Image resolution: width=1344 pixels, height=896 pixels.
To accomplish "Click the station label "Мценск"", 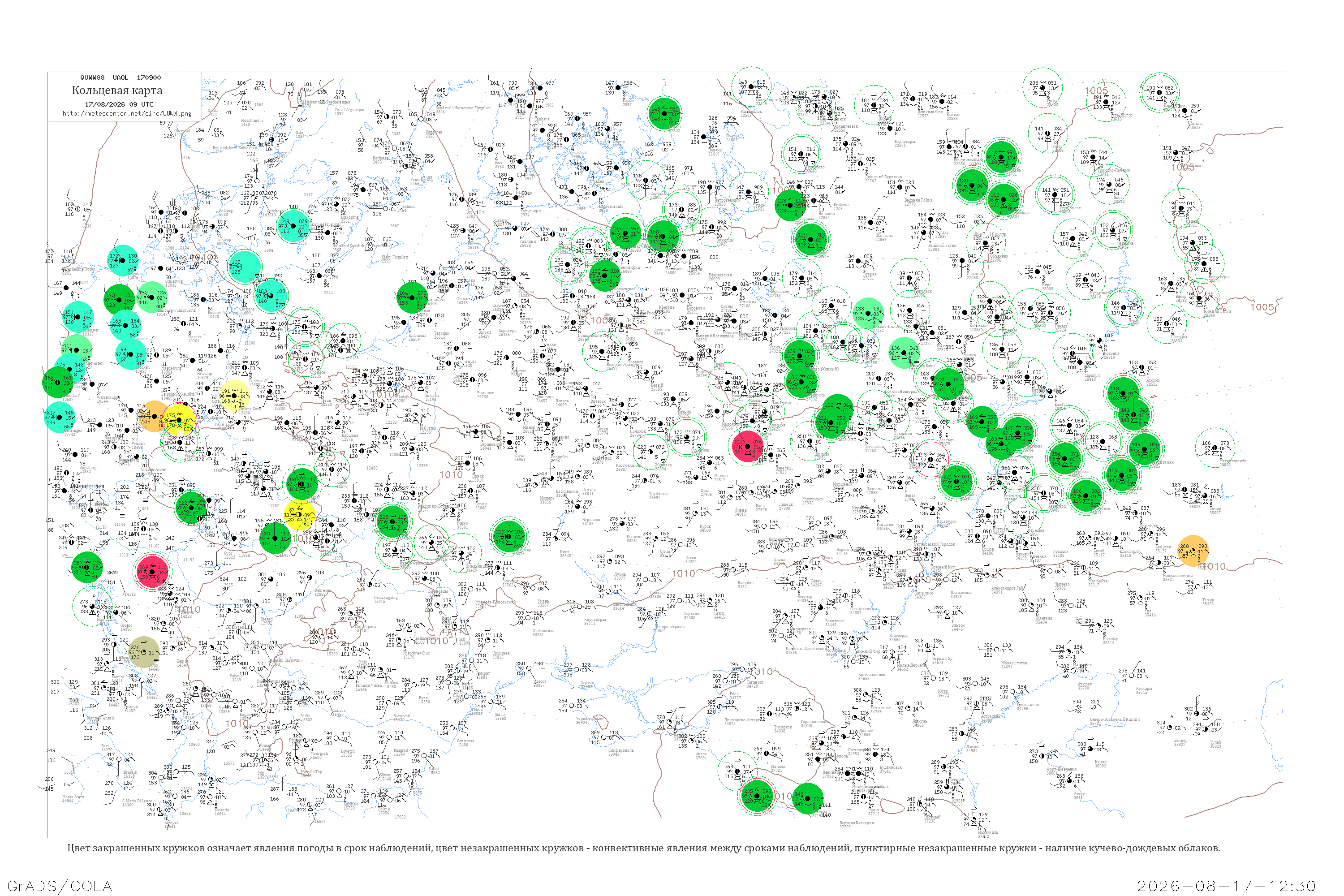I will pos(721,476).
